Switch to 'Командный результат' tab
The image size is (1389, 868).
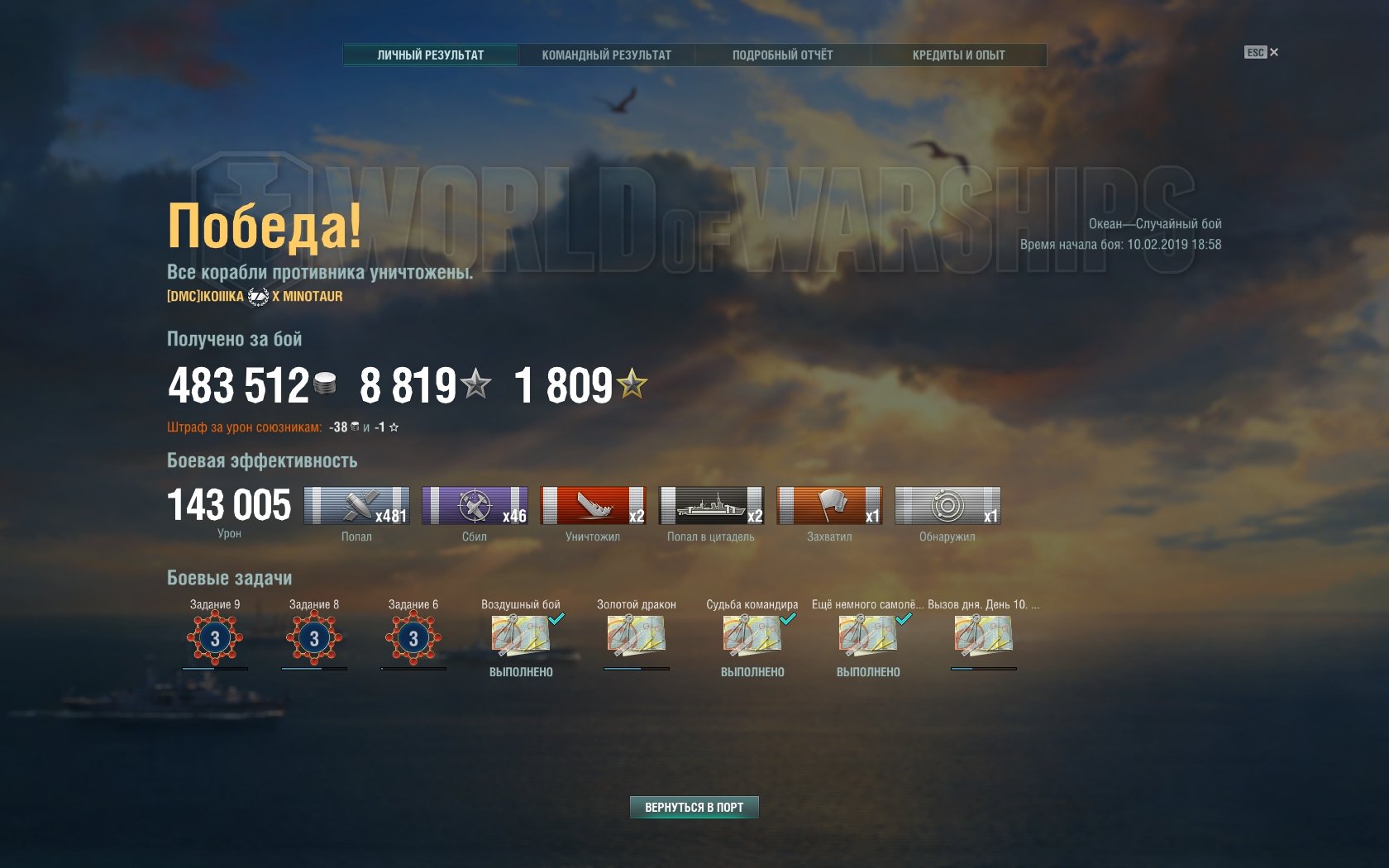click(607, 55)
